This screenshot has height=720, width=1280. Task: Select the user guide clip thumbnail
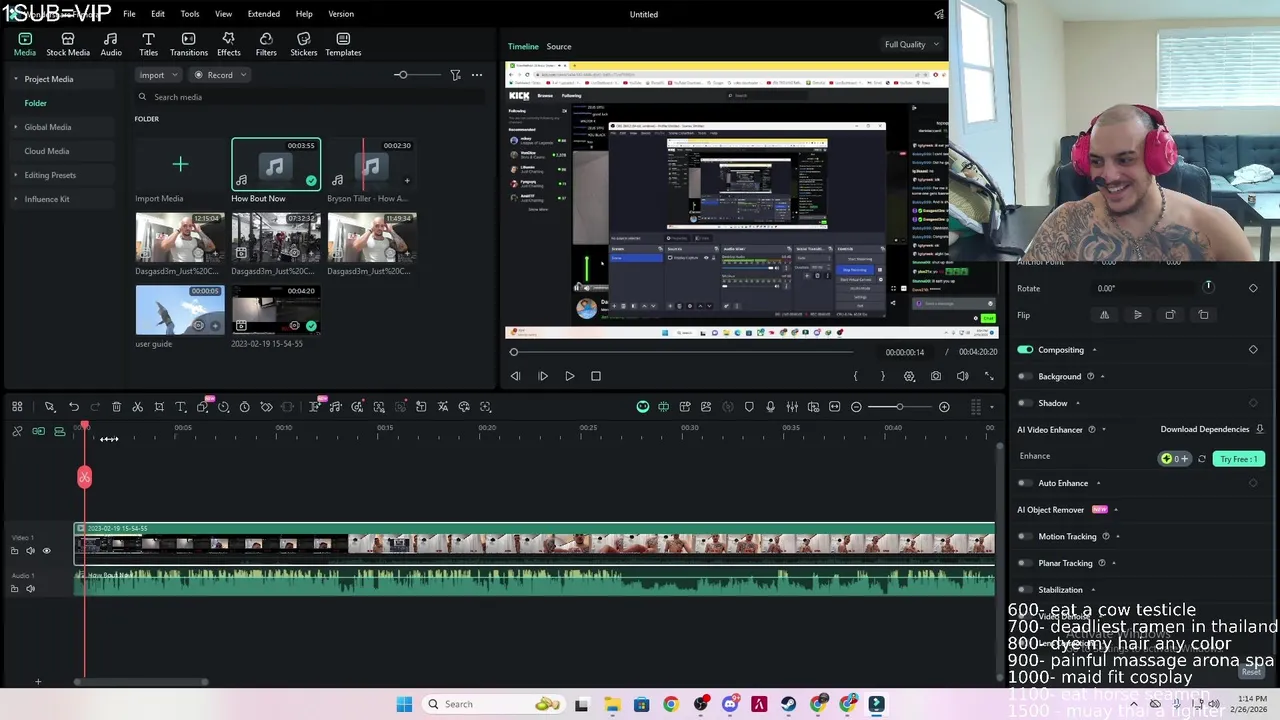point(180,310)
